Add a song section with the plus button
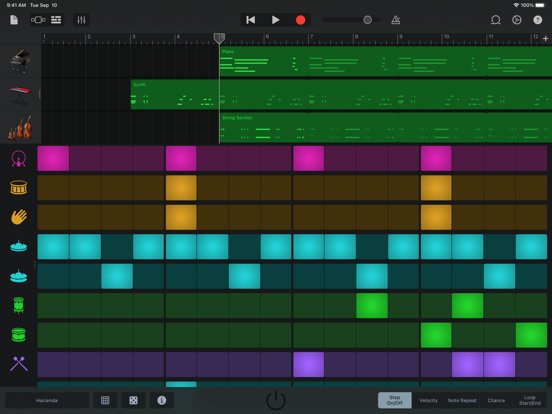The height and width of the screenshot is (414, 552). coord(545,38)
